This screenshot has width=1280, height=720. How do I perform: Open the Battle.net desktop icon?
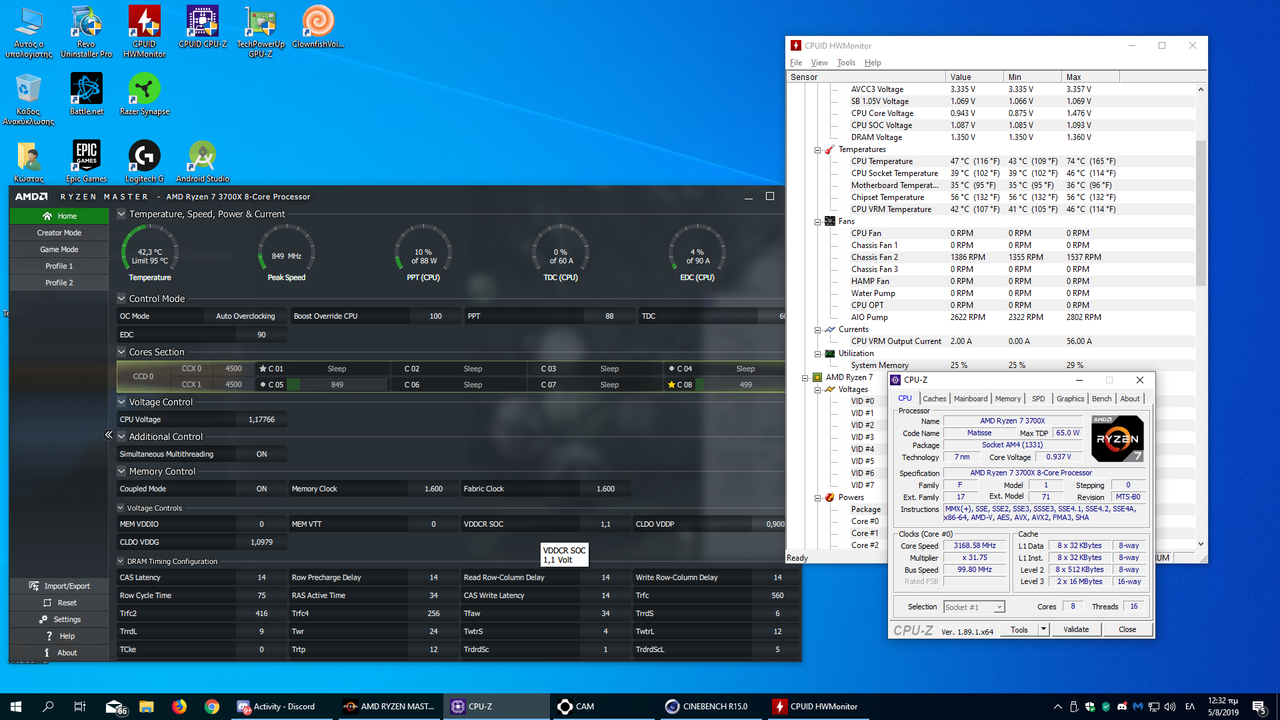click(86, 94)
